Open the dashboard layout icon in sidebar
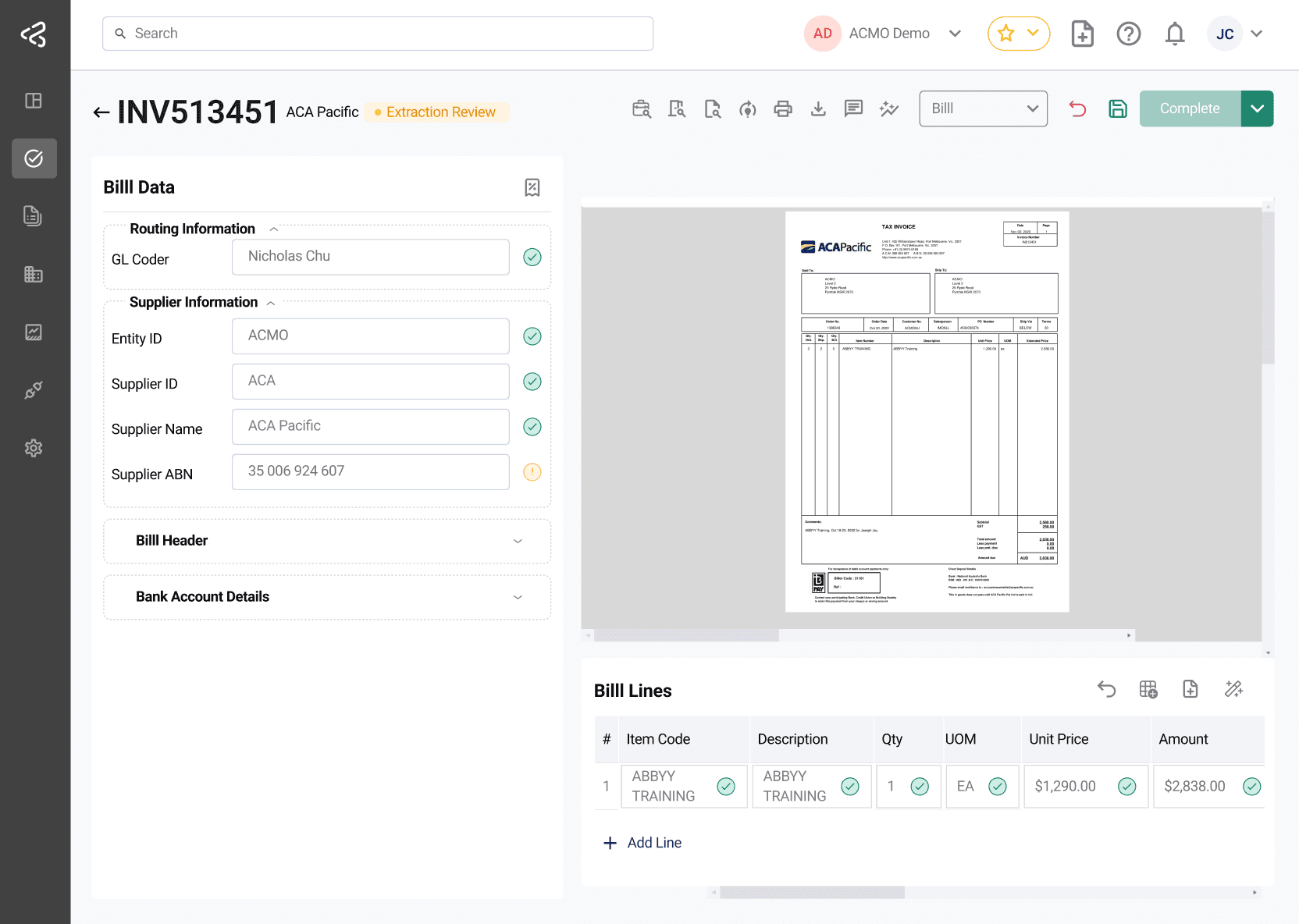The image size is (1299, 924). [34, 101]
